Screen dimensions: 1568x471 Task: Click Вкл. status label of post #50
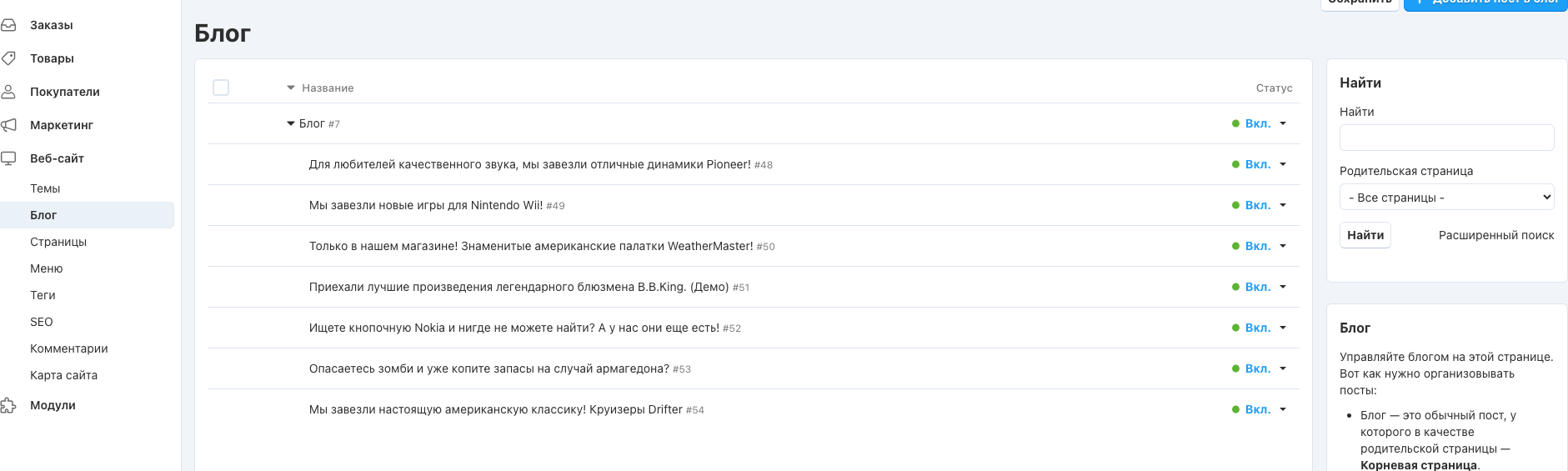pos(1258,246)
